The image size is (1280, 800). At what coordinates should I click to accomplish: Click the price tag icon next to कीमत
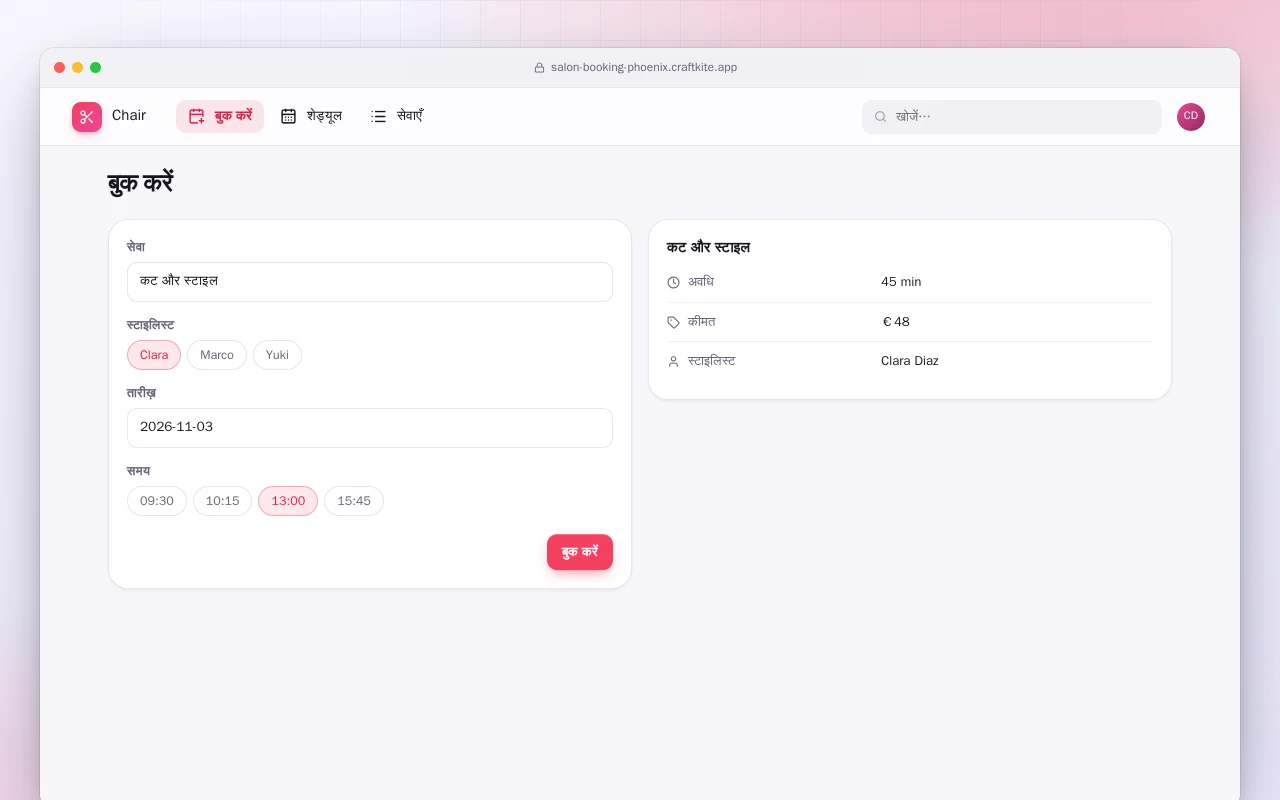click(x=673, y=322)
